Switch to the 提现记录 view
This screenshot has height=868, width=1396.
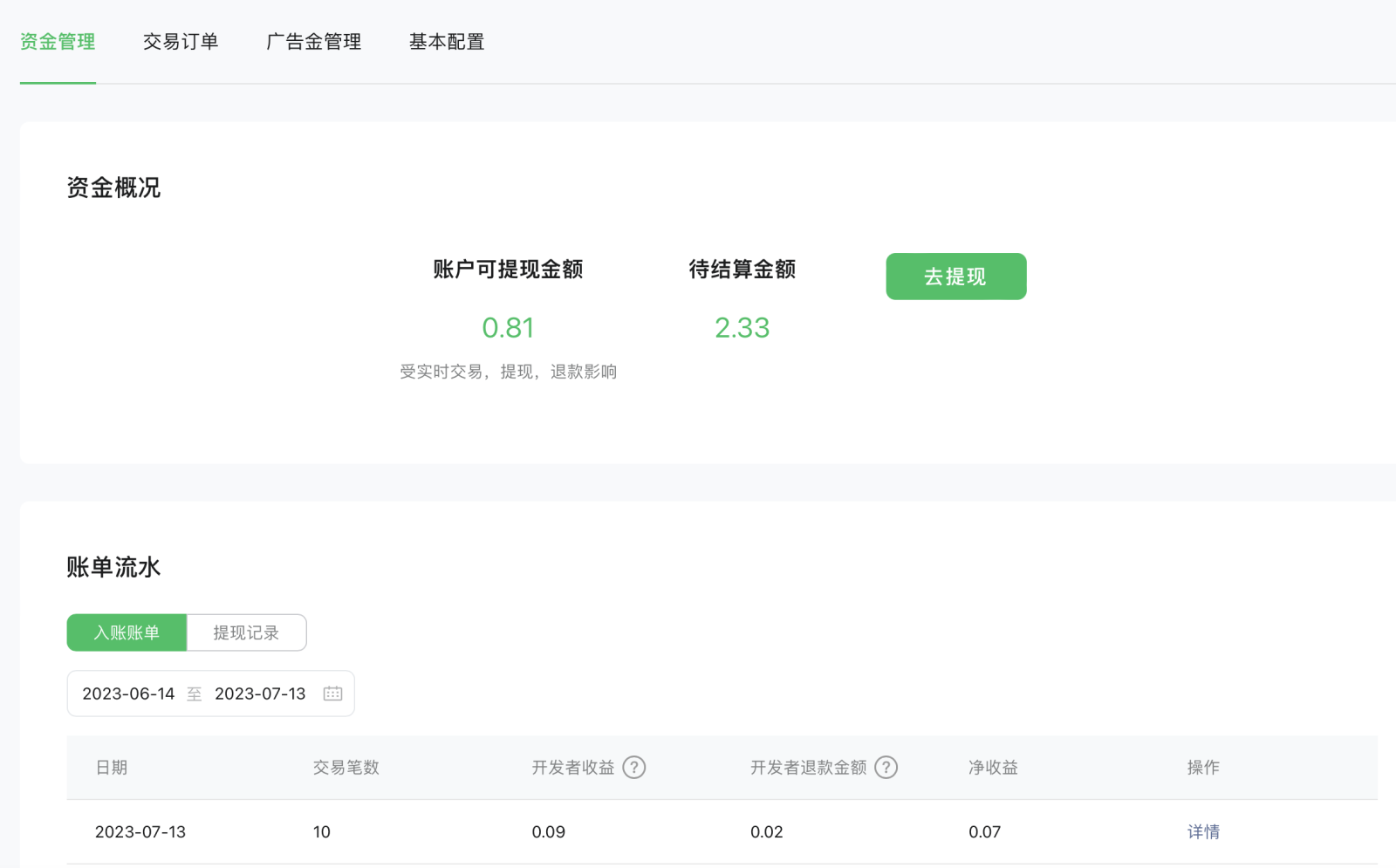coord(246,632)
